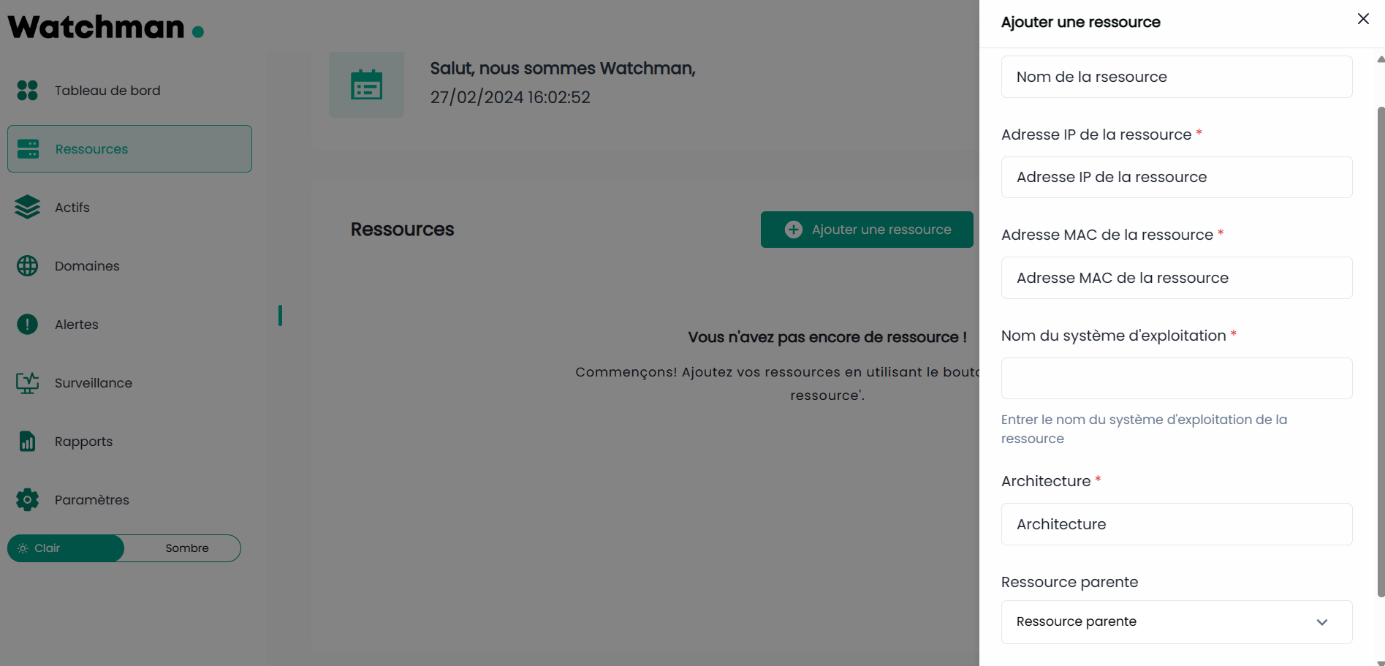Click the Ressource parente chevron arrow
Image resolution: width=1385 pixels, height=666 pixels.
1322,622
